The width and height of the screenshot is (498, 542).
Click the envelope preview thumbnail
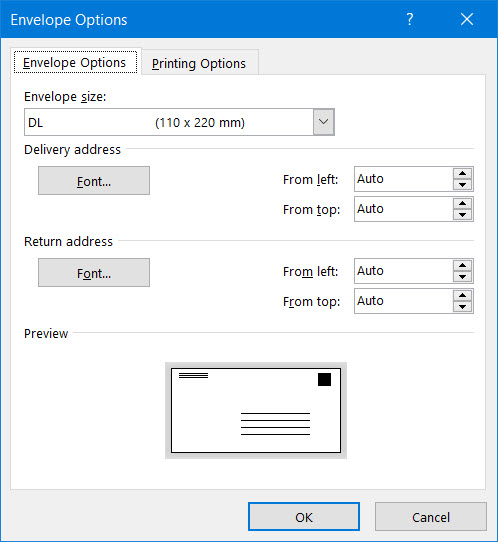coord(256,410)
